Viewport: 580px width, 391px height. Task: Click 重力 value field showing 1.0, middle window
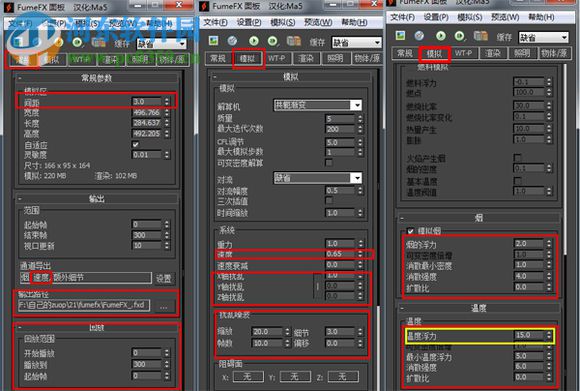click(340, 243)
